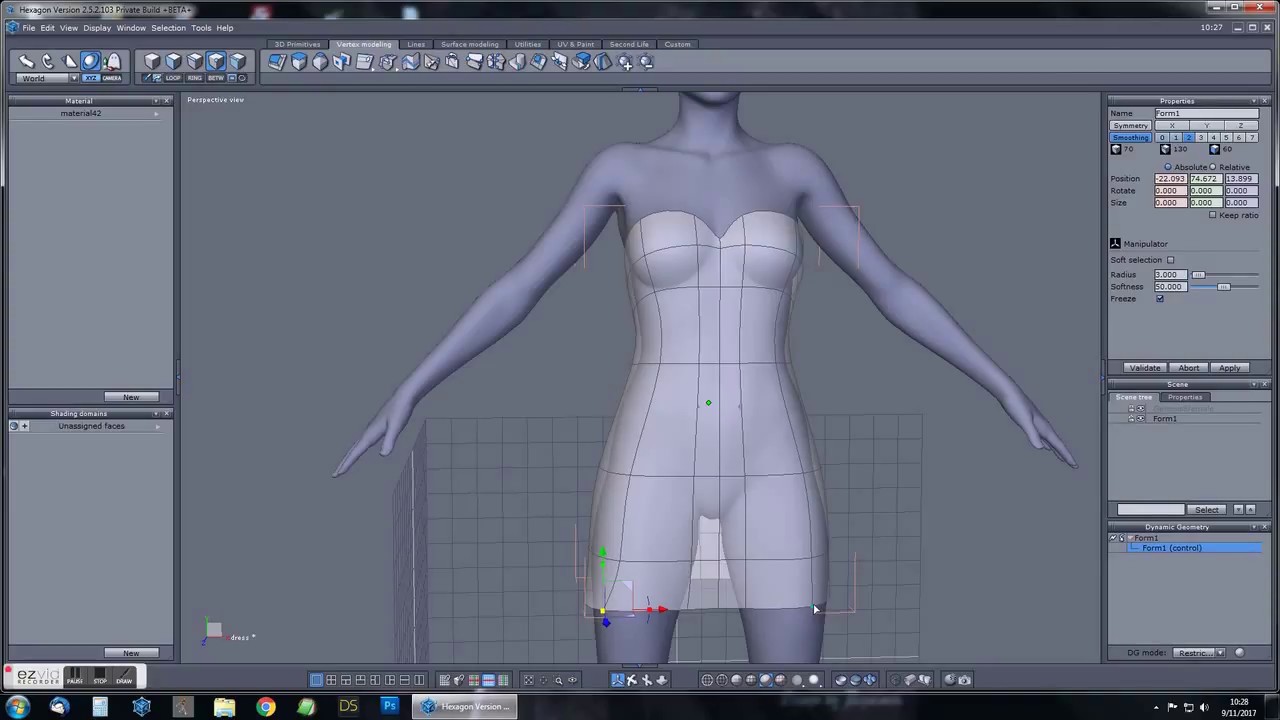This screenshot has width=1280, height=720.
Task: Toggle symmetry on X axis
Action: point(1172,126)
